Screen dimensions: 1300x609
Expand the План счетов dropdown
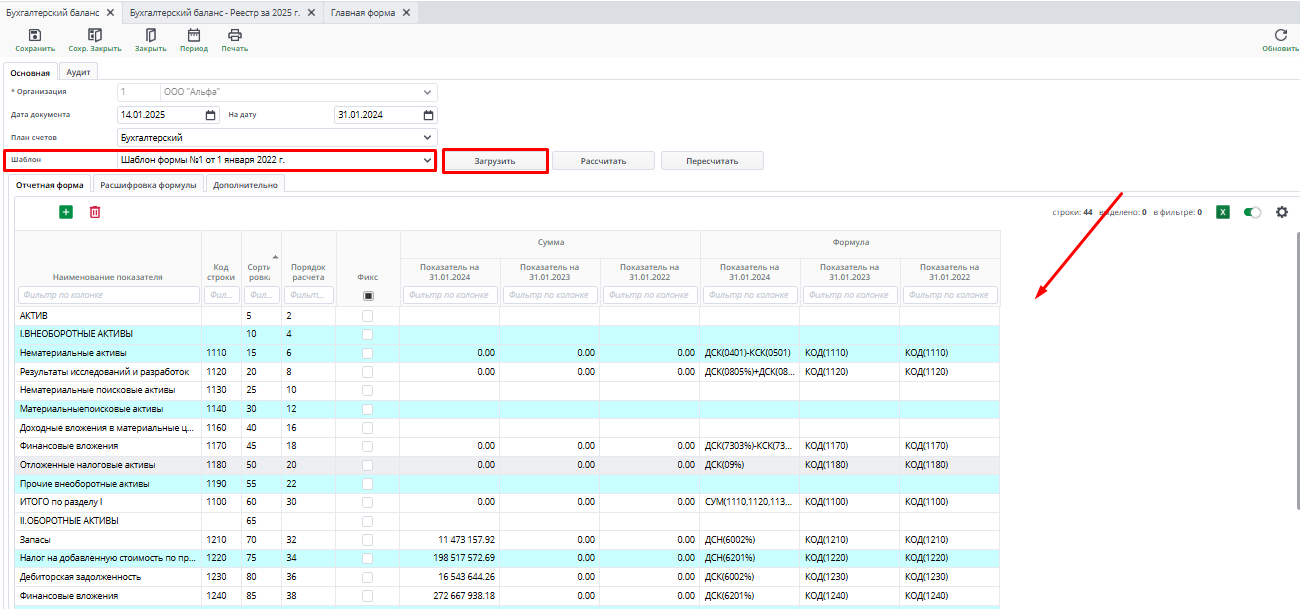coord(427,137)
